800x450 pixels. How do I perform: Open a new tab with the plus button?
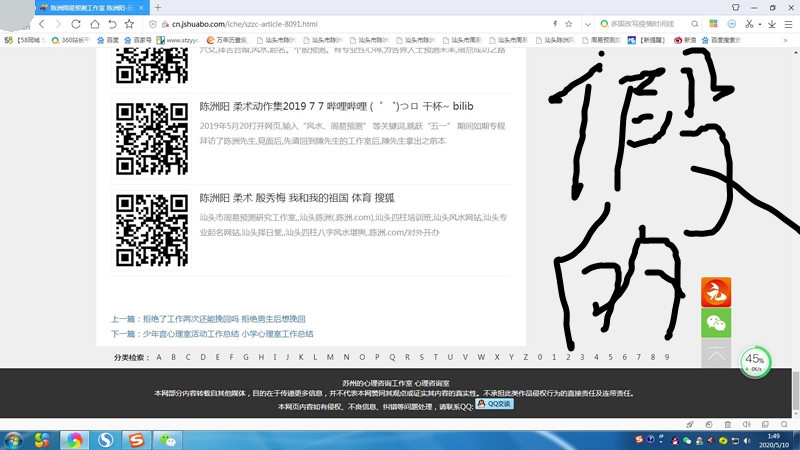coord(158,7)
